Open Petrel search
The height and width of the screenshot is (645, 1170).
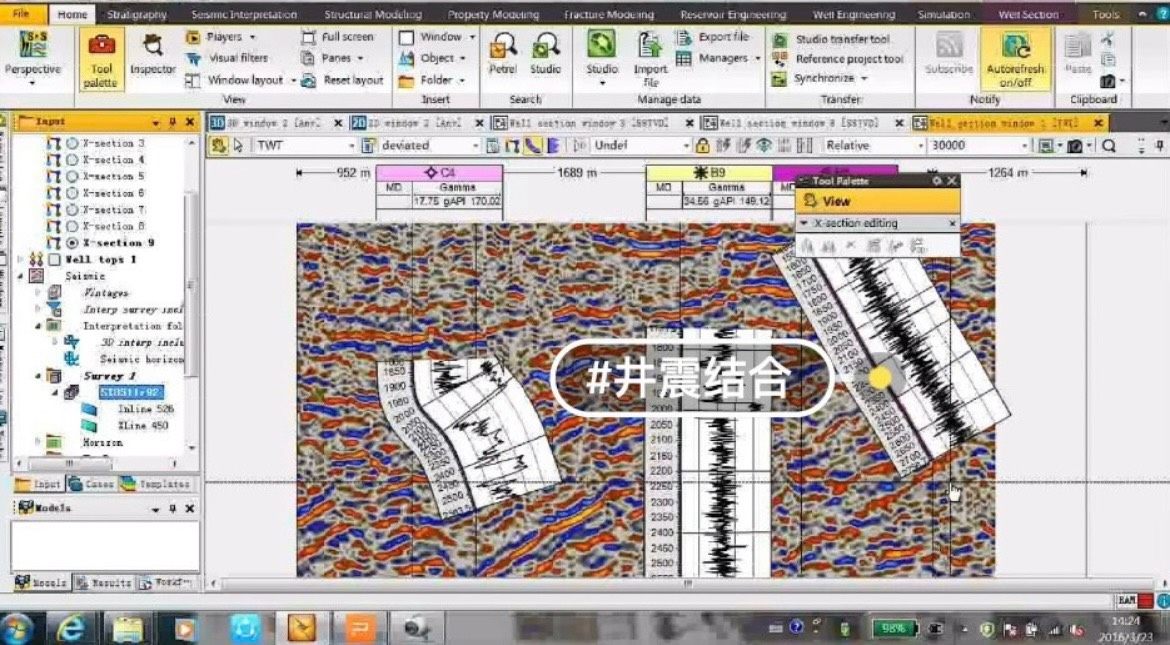(502, 54)
